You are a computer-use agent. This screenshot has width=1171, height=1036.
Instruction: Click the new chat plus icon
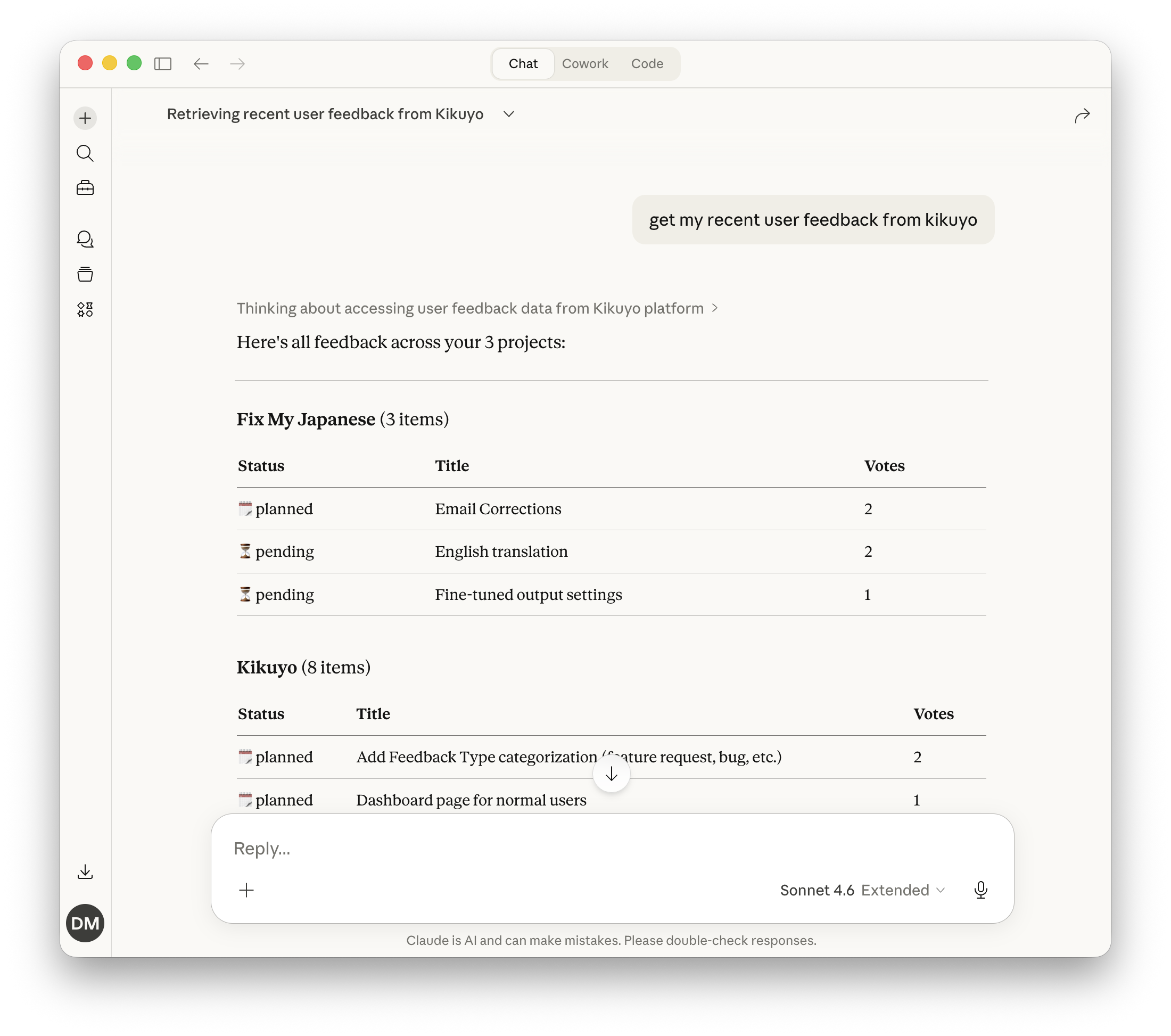click(85, 119)
